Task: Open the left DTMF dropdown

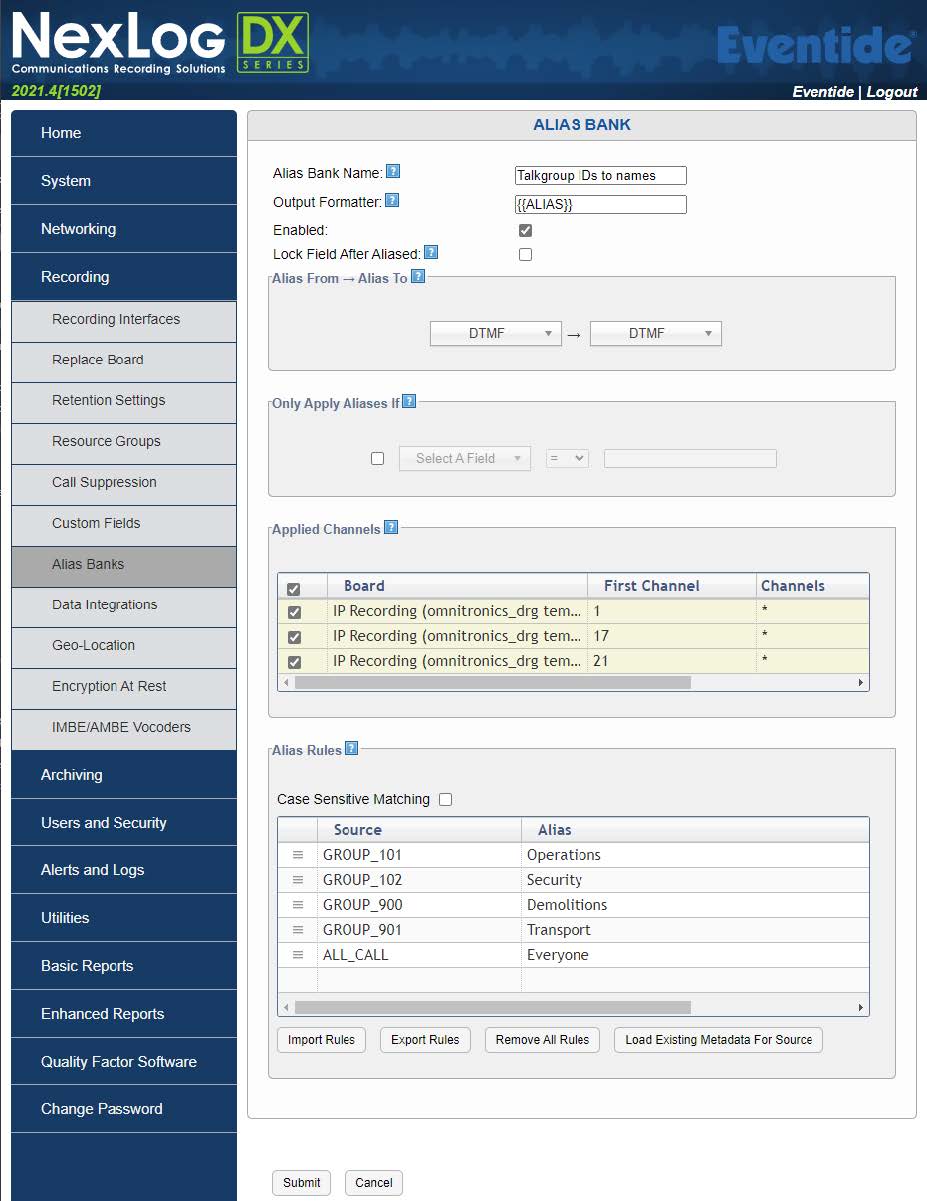Action: [x=495, y=333]
